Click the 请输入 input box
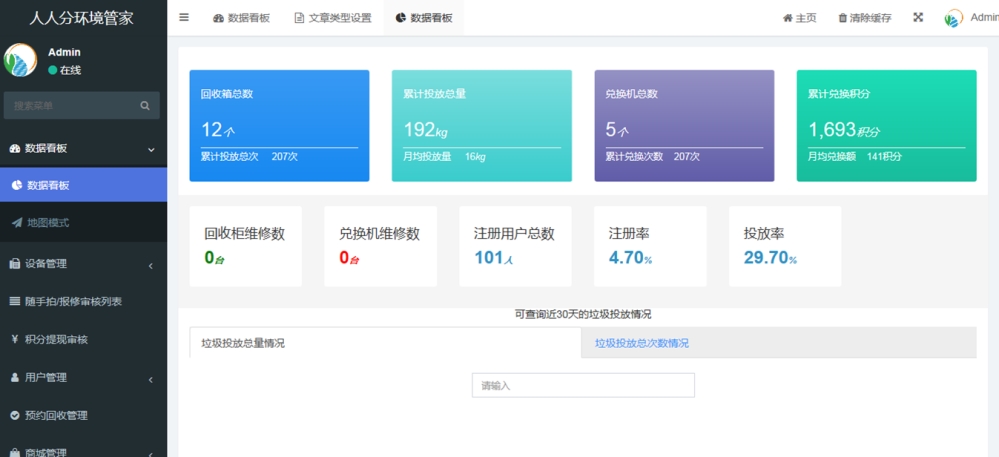This screenshot has height=457, width=999. coord(583,386)
